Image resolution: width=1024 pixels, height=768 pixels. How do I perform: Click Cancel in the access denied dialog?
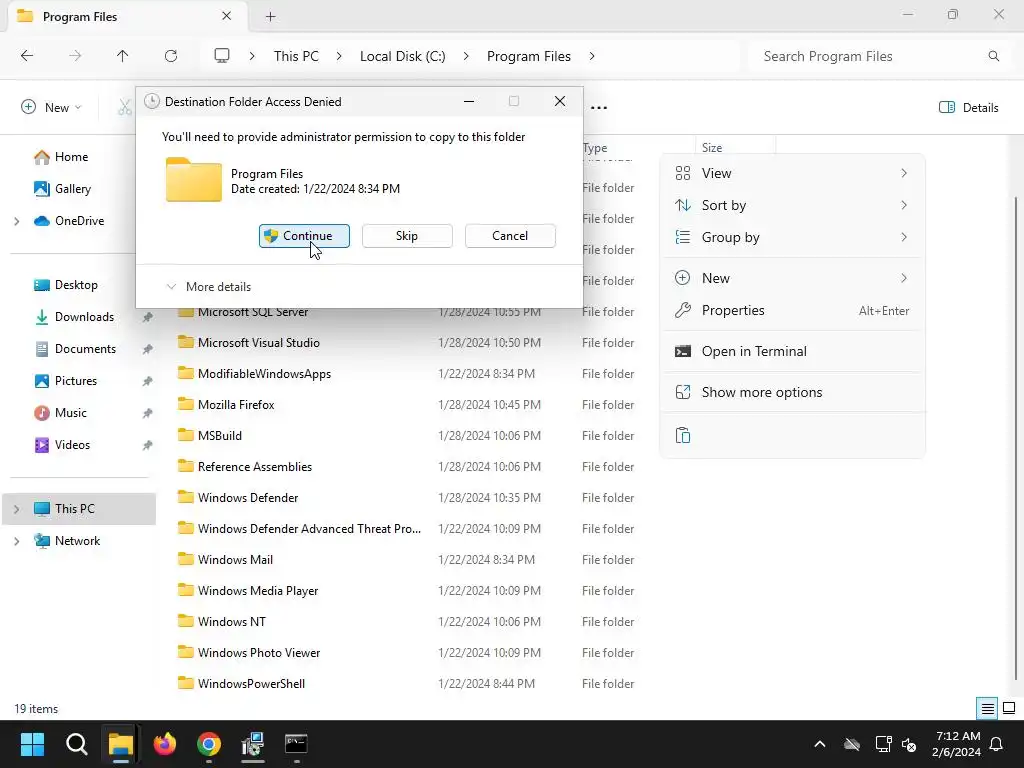pyautogui.click(x=510, y=236)
